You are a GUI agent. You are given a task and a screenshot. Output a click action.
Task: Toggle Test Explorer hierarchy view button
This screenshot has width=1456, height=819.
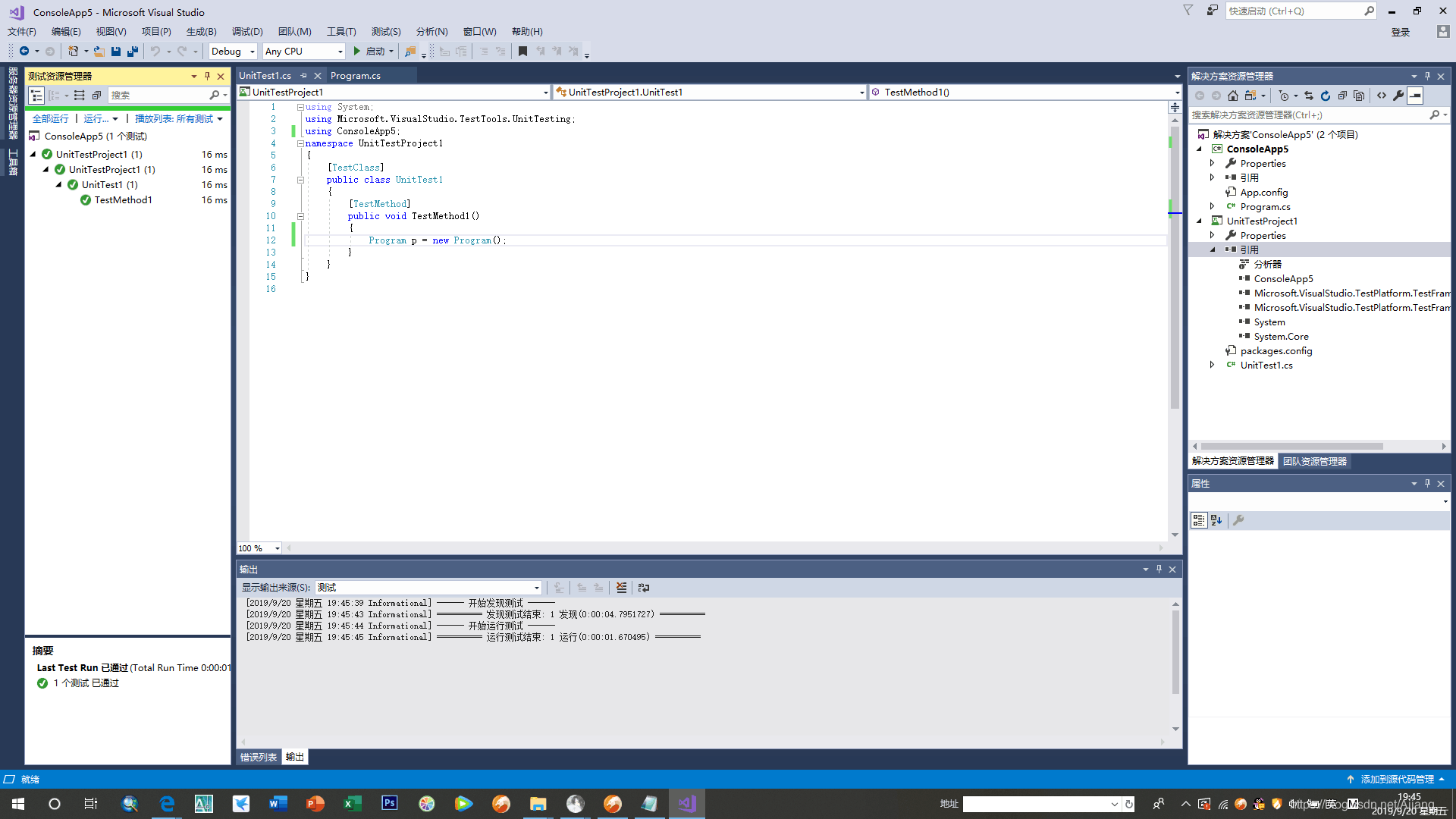(36, 96)
